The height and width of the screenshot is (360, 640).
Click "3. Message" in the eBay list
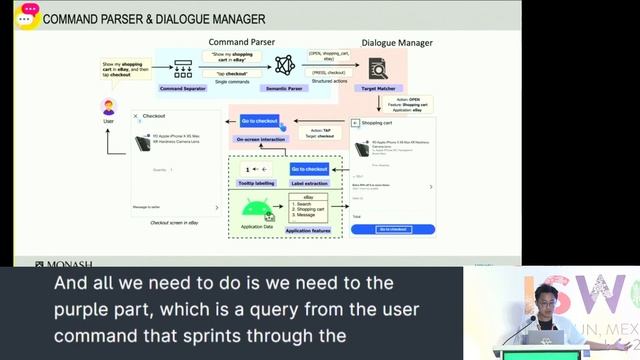[x=303, y=215]
